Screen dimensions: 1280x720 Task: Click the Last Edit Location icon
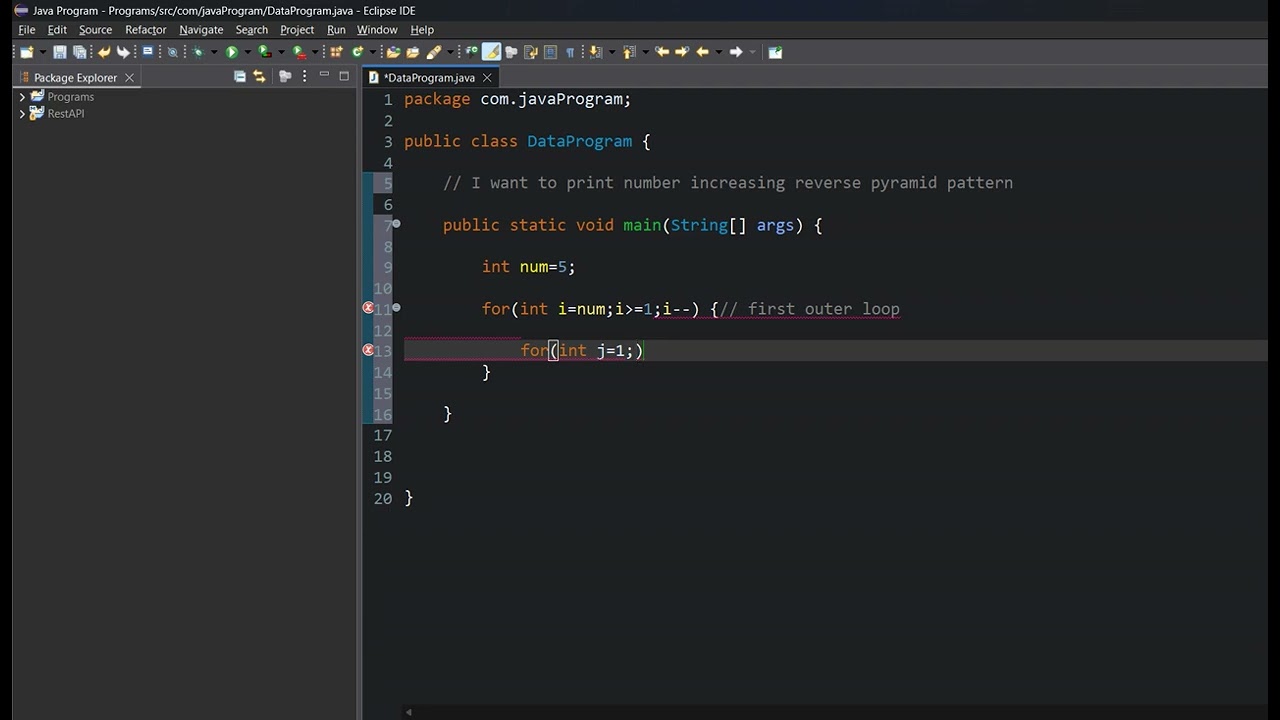[662, 52]
